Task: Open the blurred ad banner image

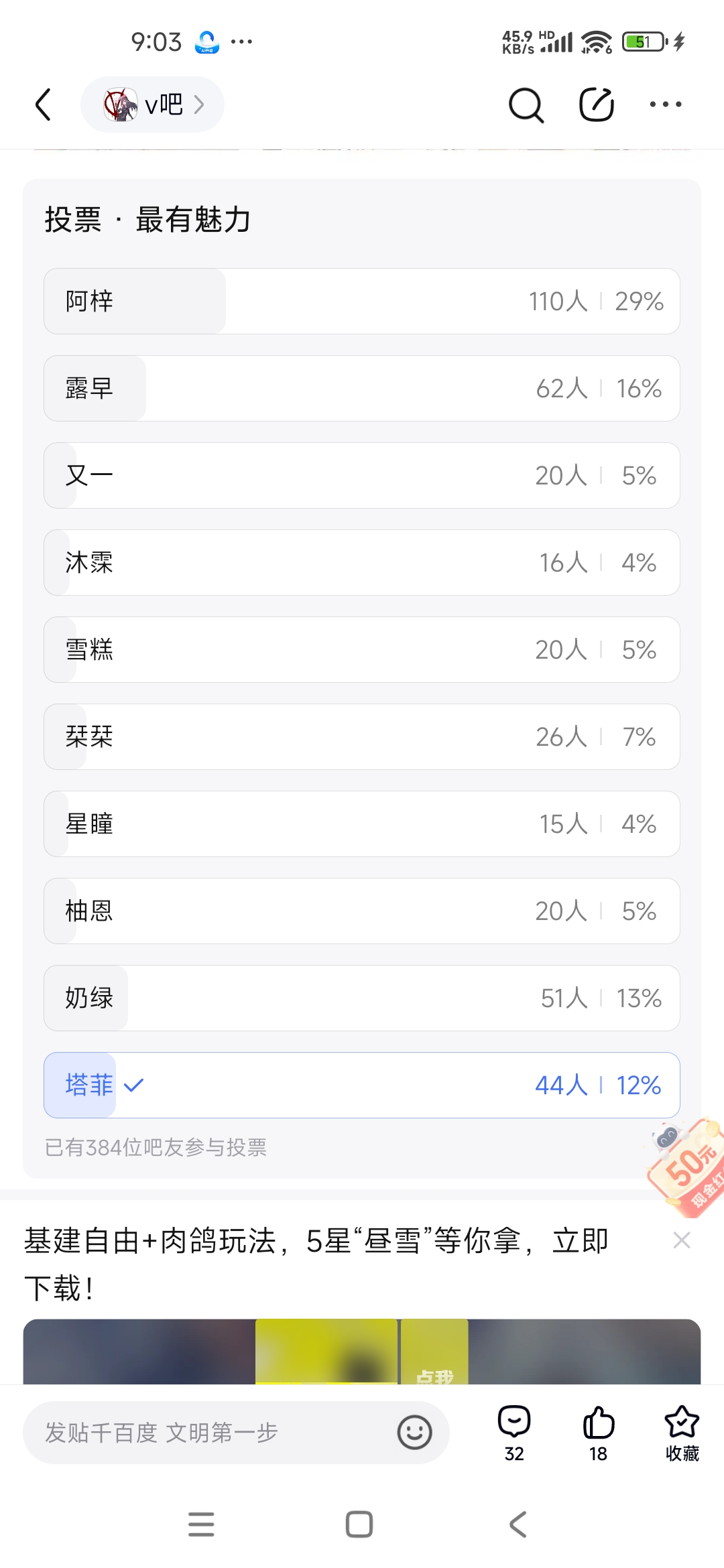Action: pyautogui.click(x=362, y=1351)
